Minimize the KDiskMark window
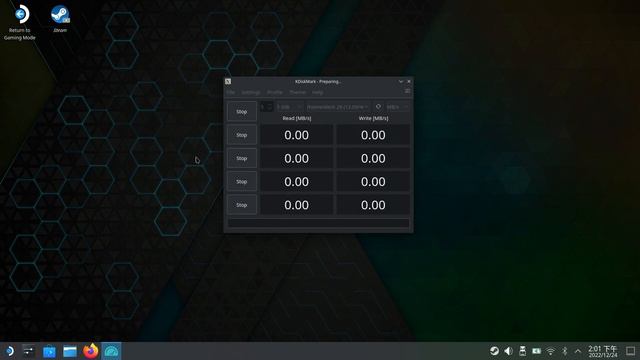This screenshot has height=360, width=640. coord(401,81)
